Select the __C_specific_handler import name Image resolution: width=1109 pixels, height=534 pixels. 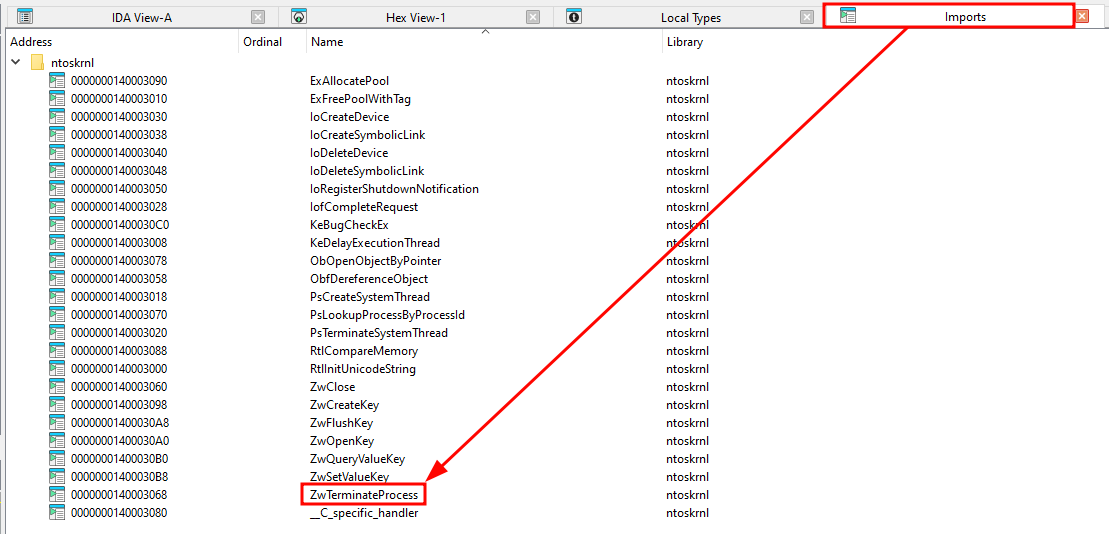(364, 513)
